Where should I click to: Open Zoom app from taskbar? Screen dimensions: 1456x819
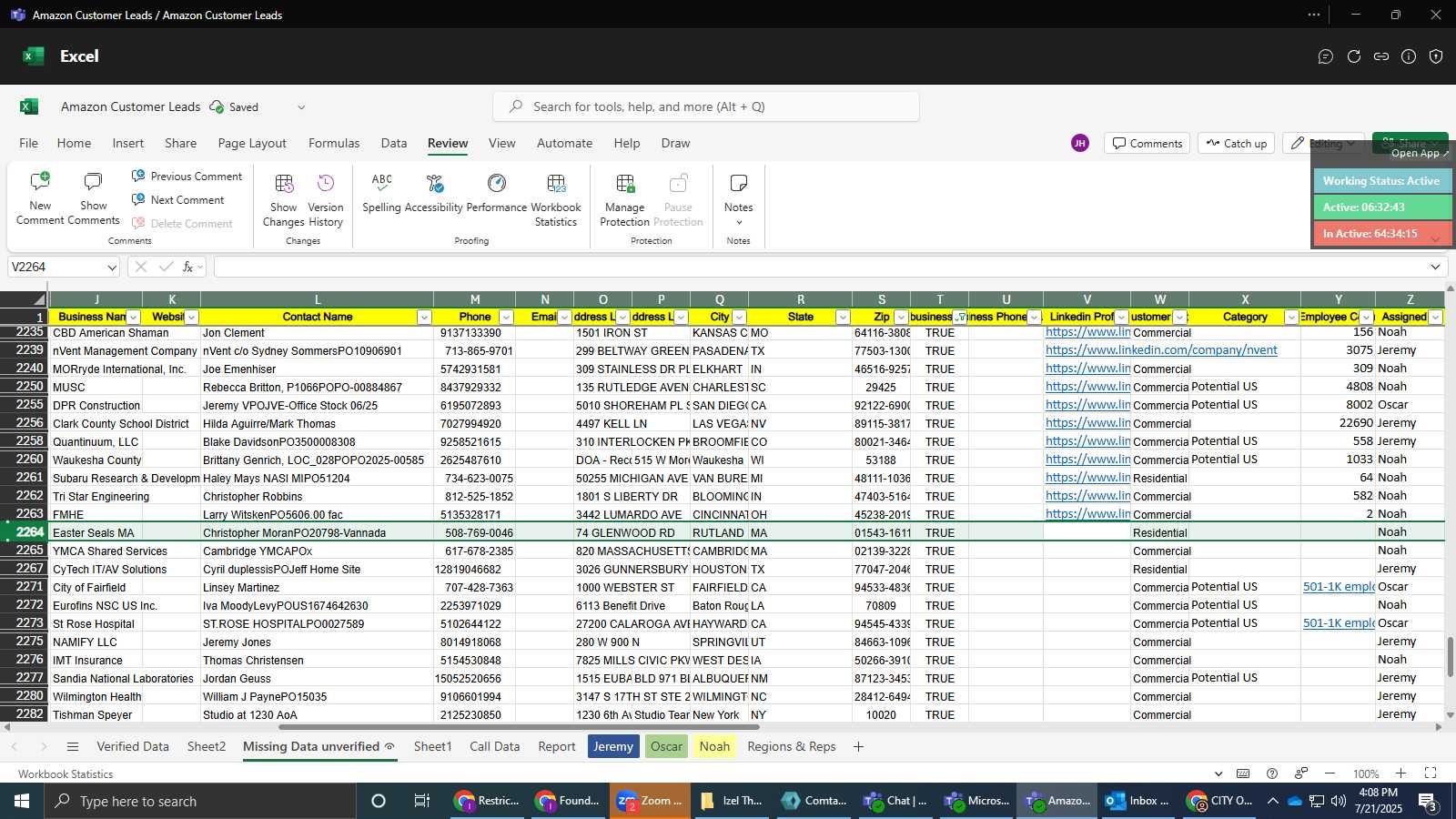(x=650, y=801)
